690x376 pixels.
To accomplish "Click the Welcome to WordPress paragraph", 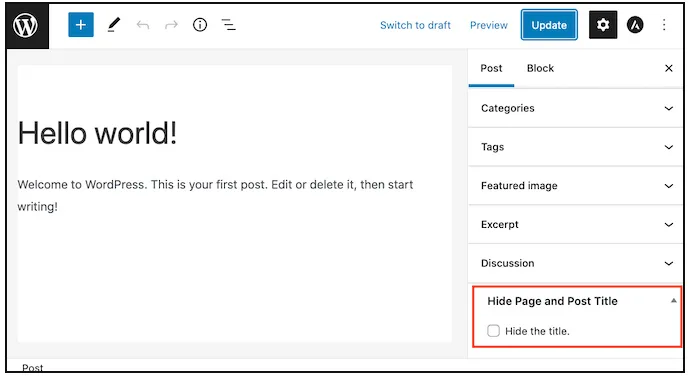I will point(216,195).
